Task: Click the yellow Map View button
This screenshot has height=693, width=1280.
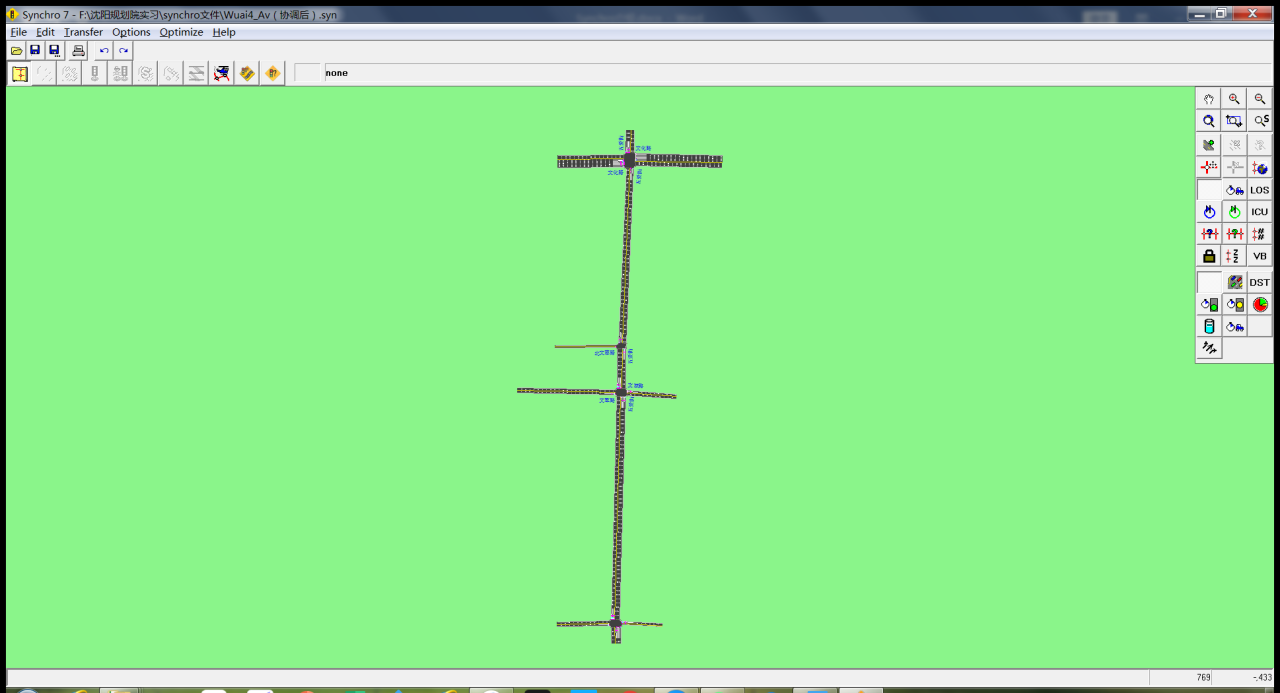Action: click(19, 73)
